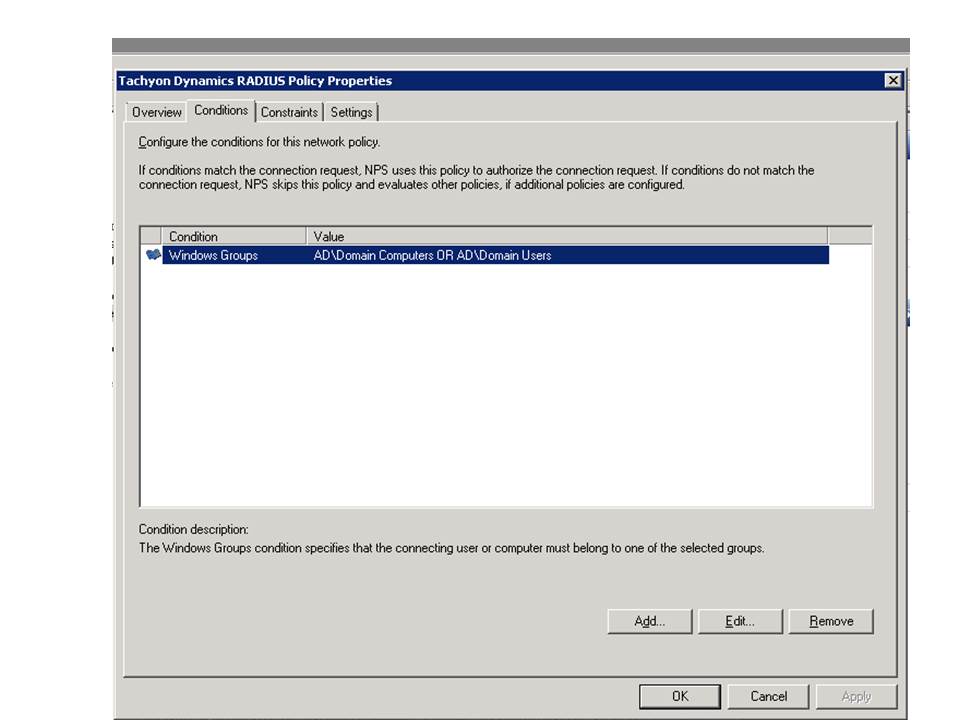
Task: Go to the Settings tab
Action: tap(352, 112)
